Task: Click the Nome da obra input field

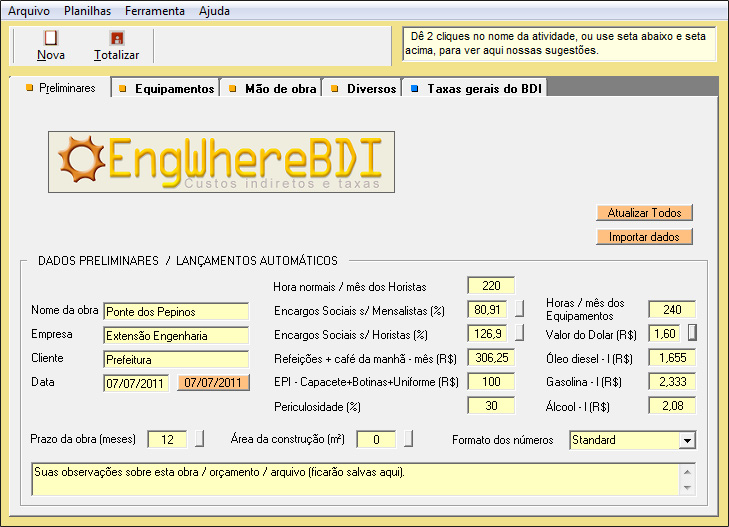Action: [x=175, y=311]
